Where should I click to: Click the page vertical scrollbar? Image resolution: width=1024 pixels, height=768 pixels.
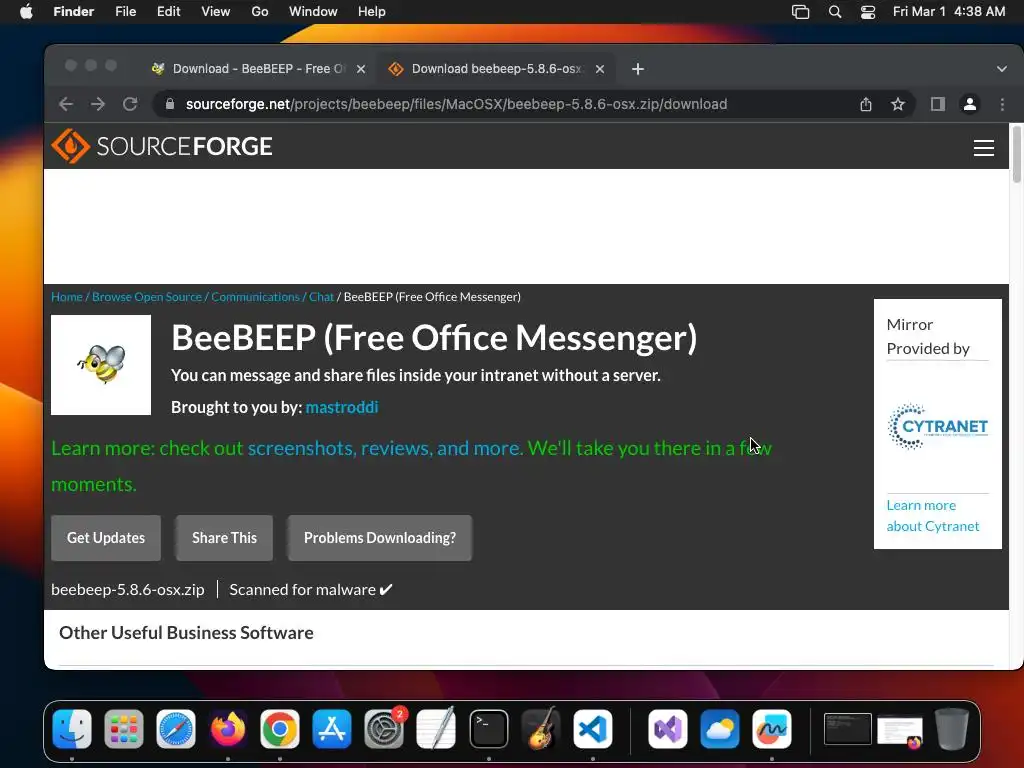coord(1016,155)
